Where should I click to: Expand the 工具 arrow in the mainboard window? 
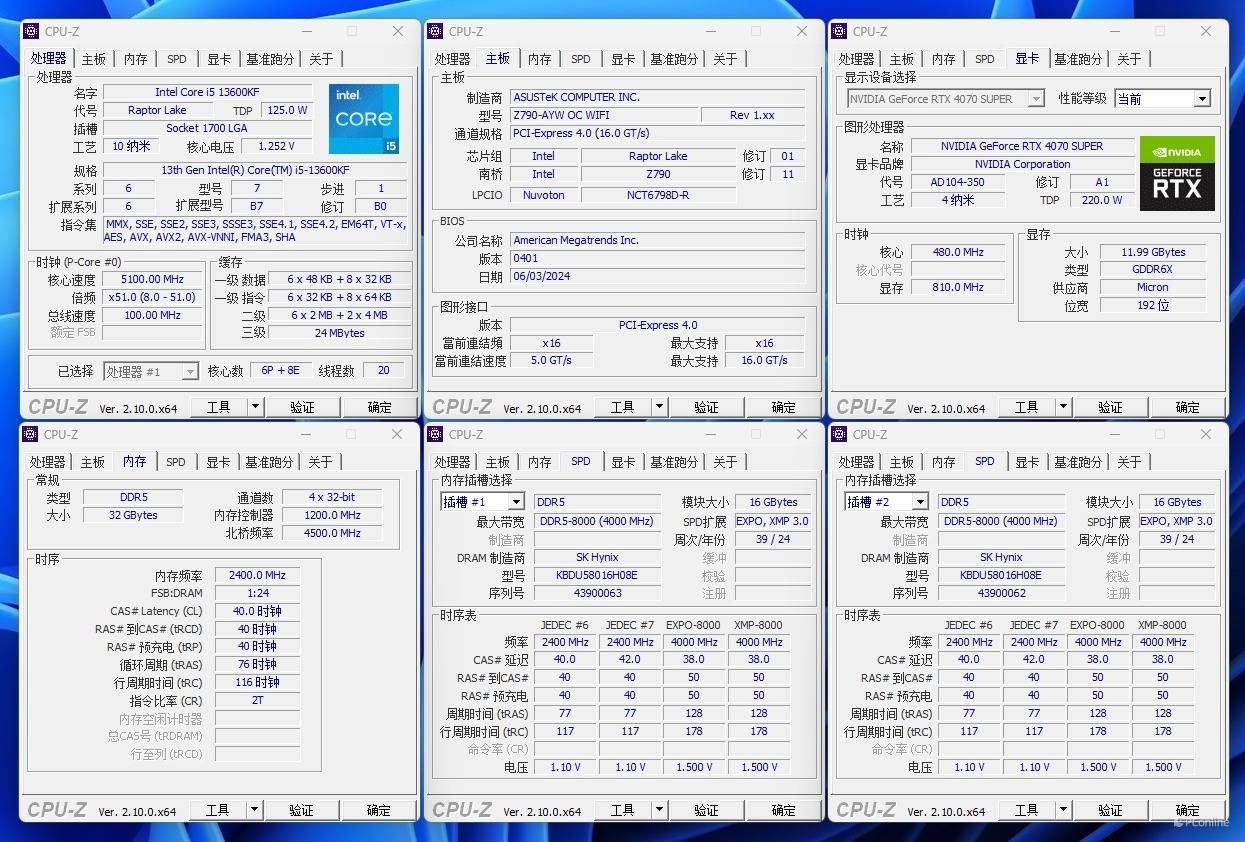[659, 407]
